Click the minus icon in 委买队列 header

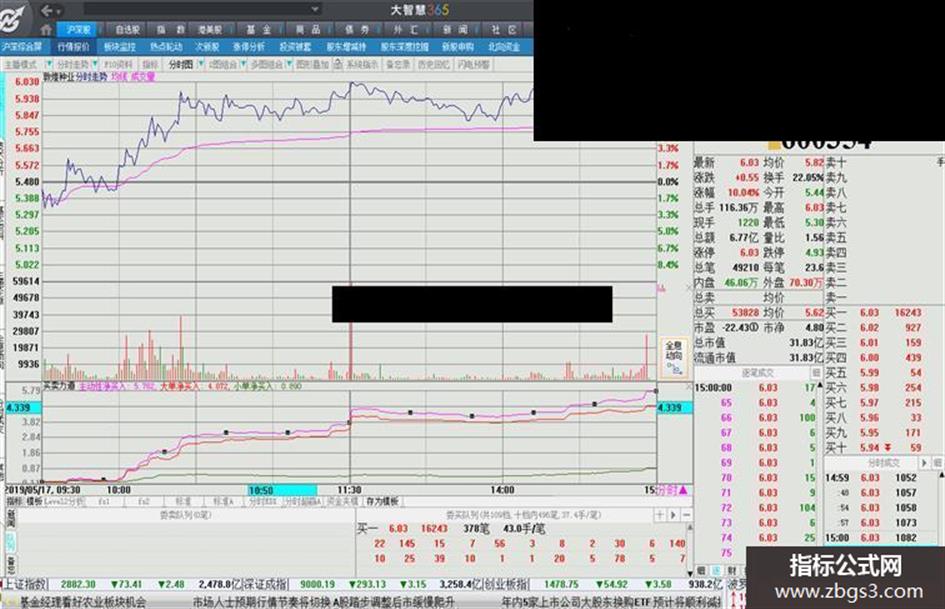686,515
